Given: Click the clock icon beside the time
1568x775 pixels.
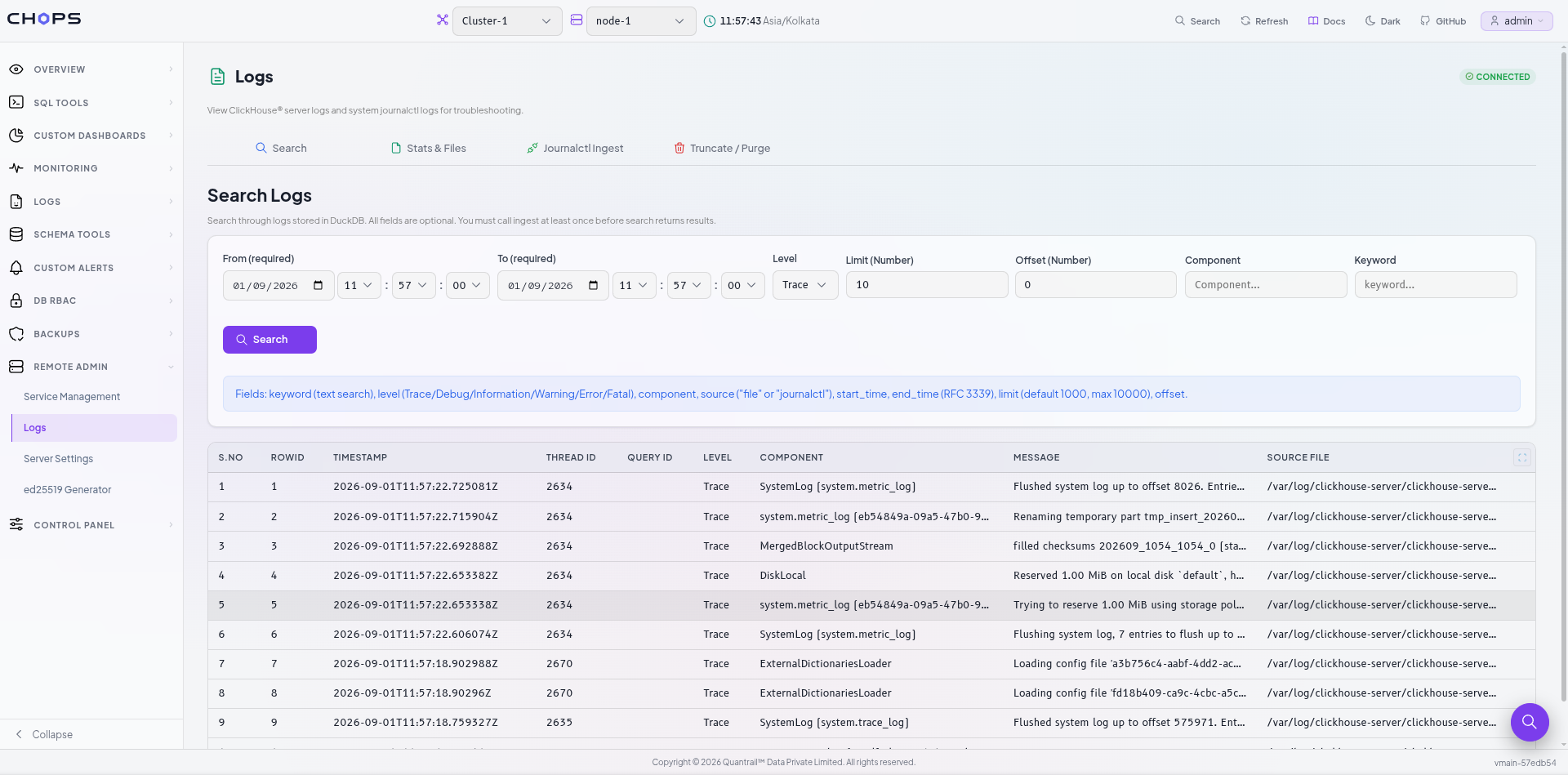Looking at the screenshot, I should click(710, 21).
